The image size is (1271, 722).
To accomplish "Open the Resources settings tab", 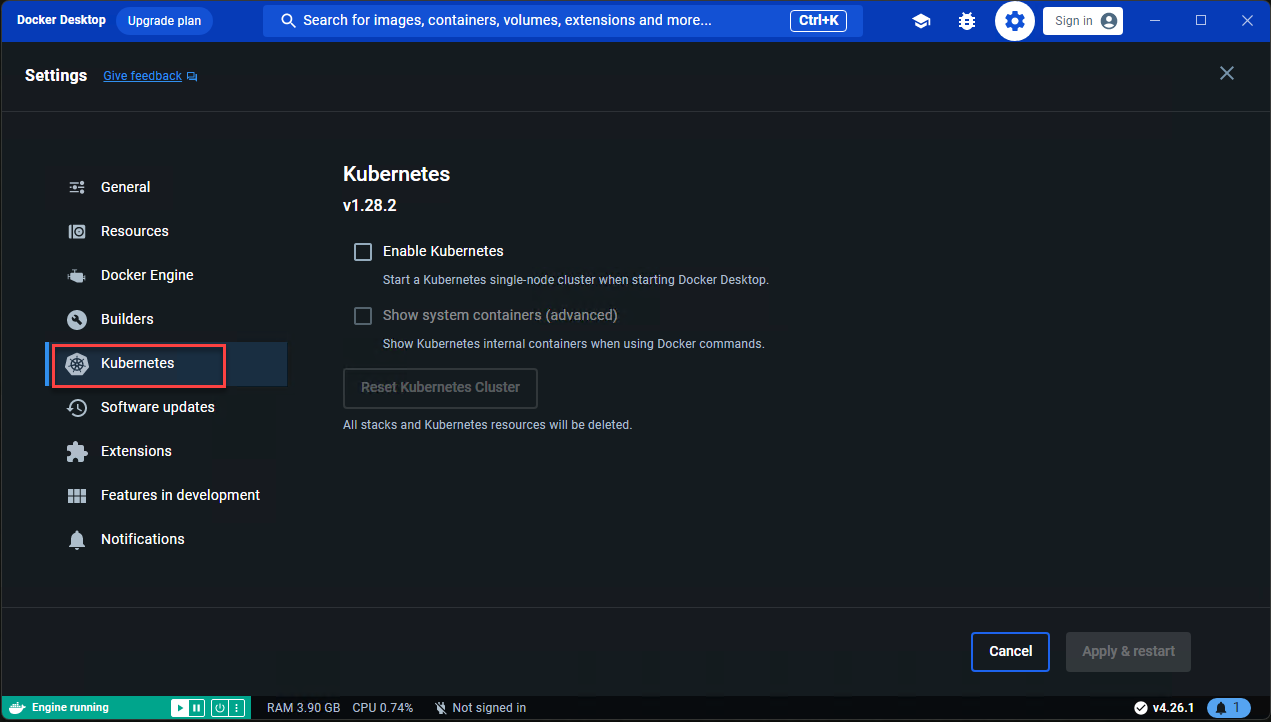I will [167, 231].
